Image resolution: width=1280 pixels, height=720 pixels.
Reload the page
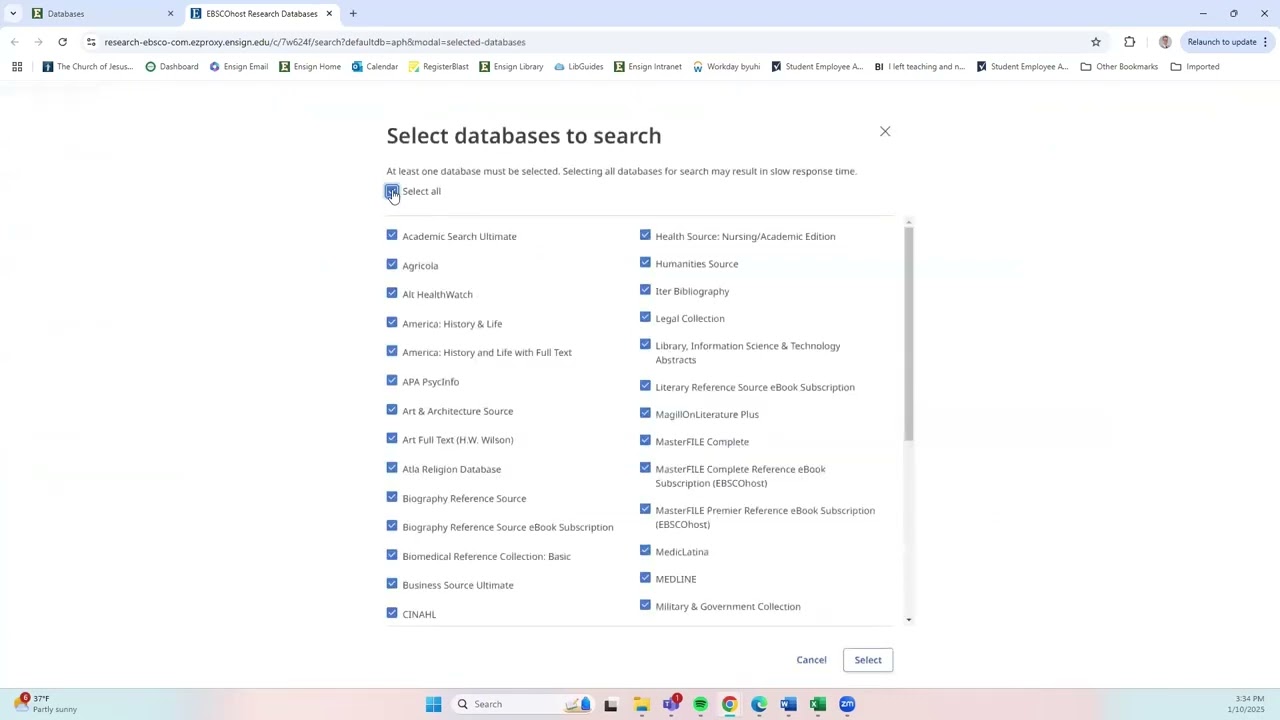[x=62, y=42]
